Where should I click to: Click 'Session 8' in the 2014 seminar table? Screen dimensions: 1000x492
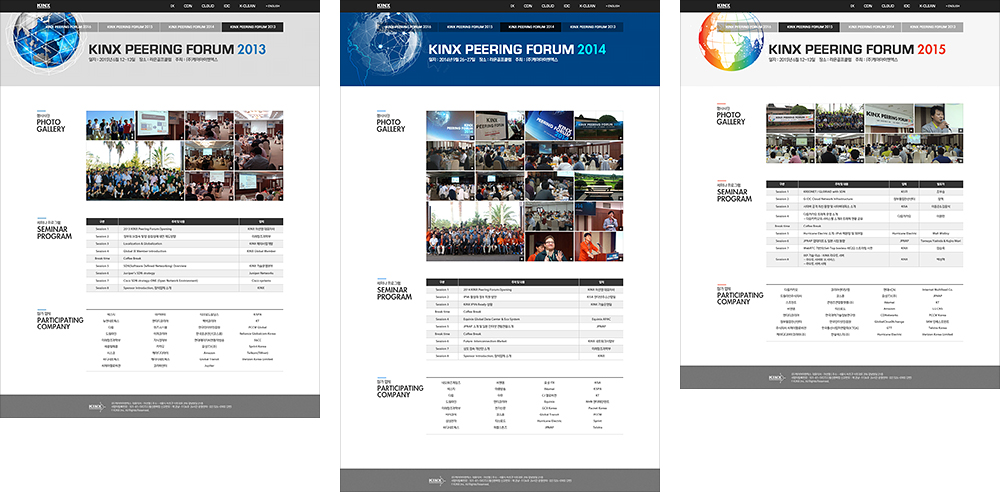(442, 356)
